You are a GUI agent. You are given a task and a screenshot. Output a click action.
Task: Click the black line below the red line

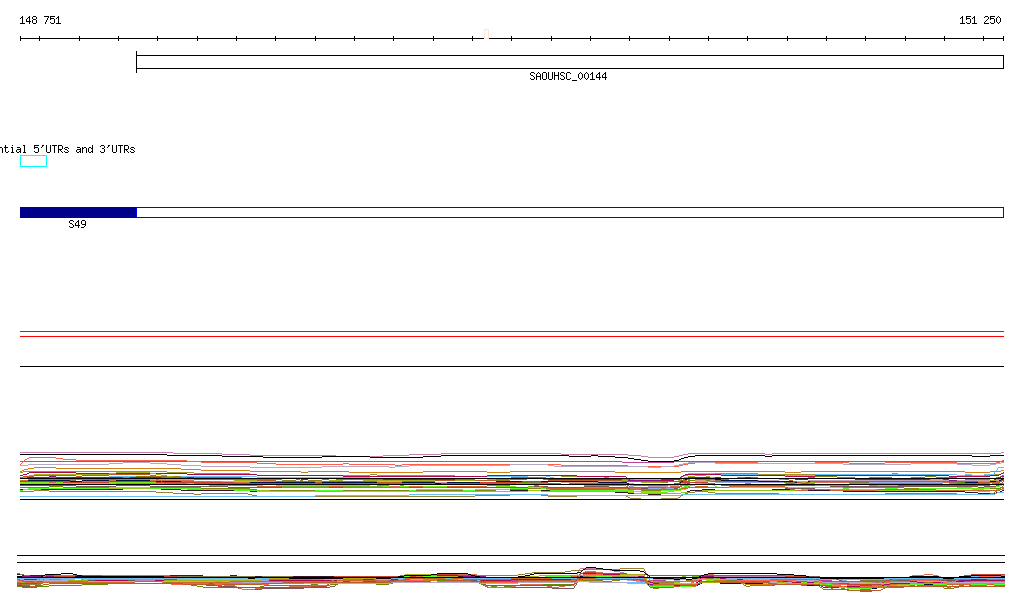coord(511,366)
